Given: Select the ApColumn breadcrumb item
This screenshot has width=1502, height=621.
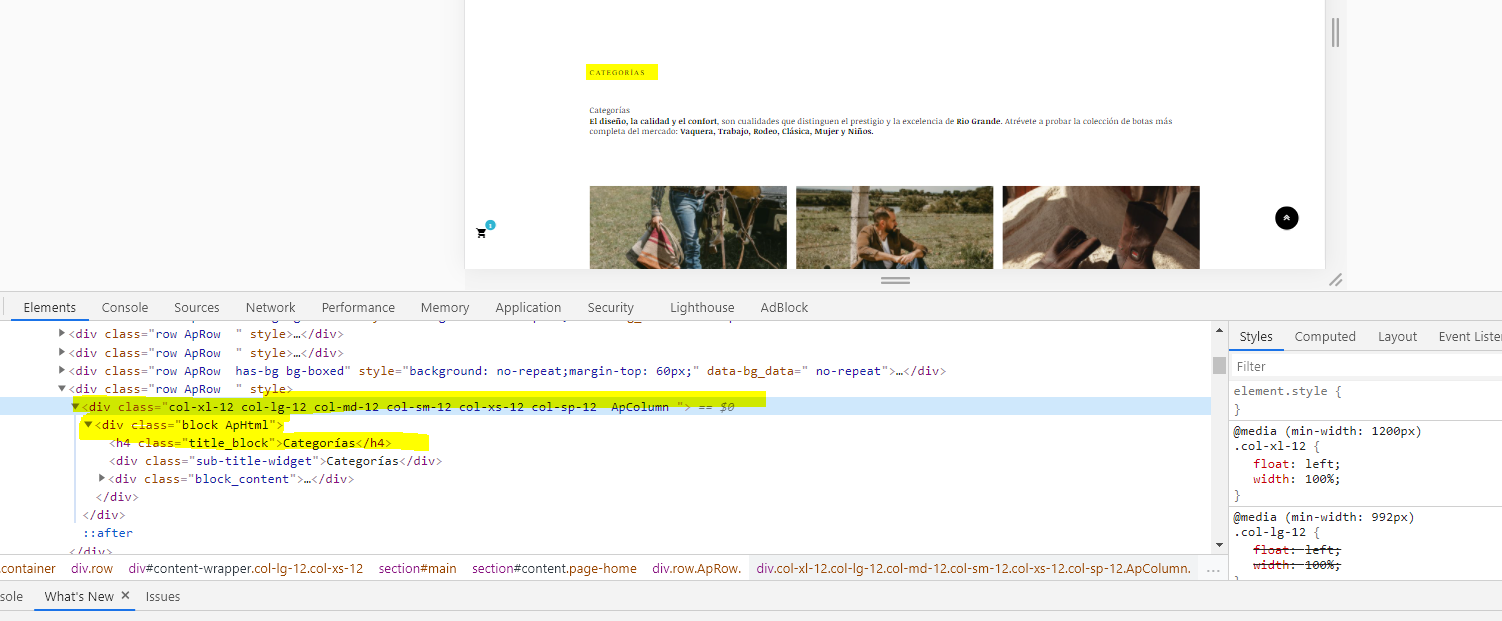Looking at the screenshot, I should click(974, 568).
